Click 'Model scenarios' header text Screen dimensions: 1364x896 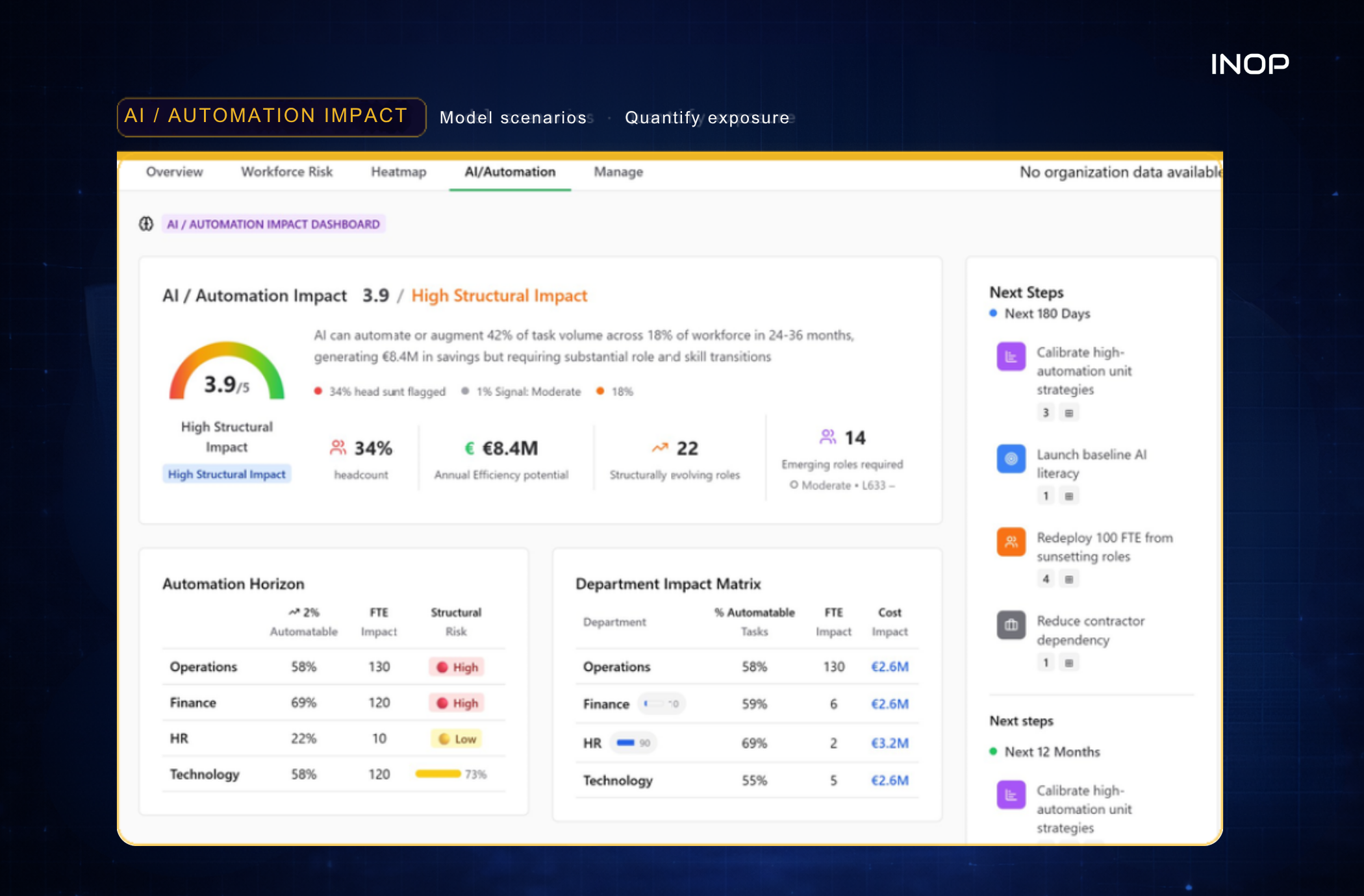513,118
